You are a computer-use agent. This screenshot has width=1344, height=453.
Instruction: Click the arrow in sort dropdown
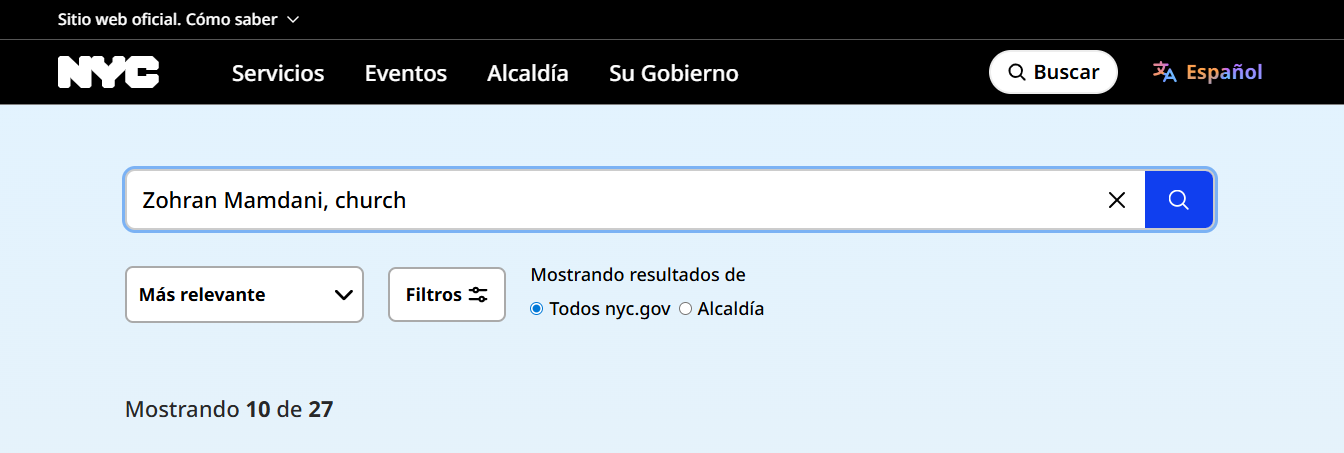click(343, 295)
